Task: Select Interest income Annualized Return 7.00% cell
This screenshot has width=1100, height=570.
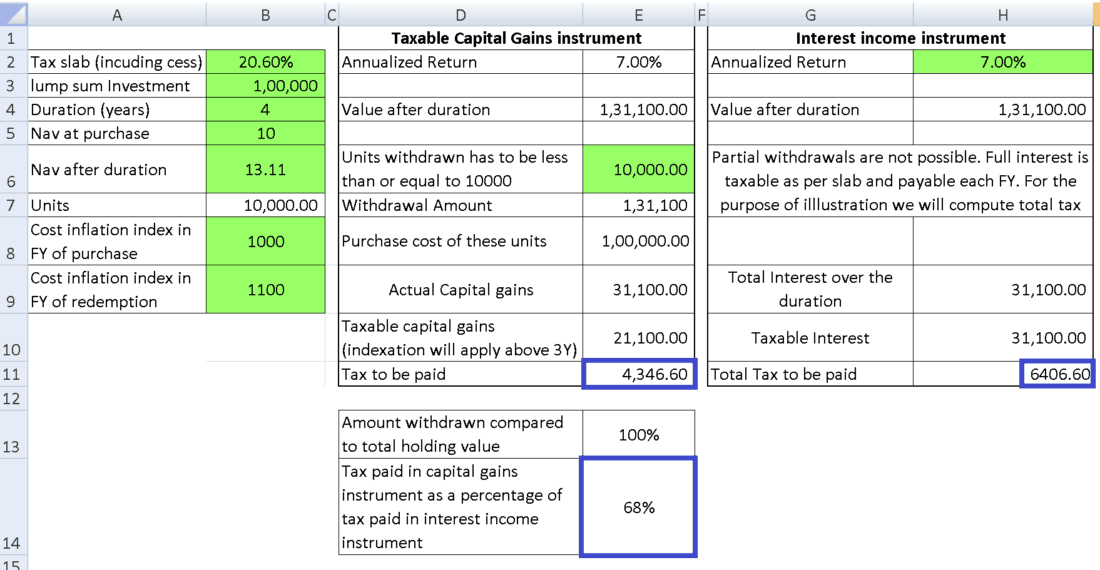Action: pyautogui.click(x=1002, y=62)
